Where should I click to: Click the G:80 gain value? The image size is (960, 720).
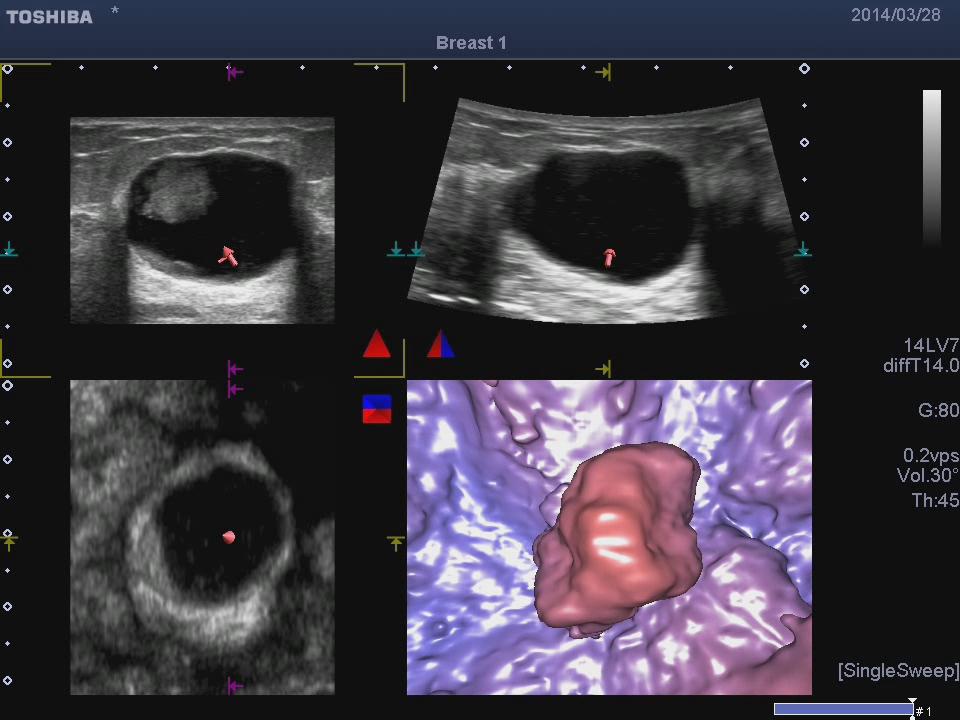pos(939,410)
